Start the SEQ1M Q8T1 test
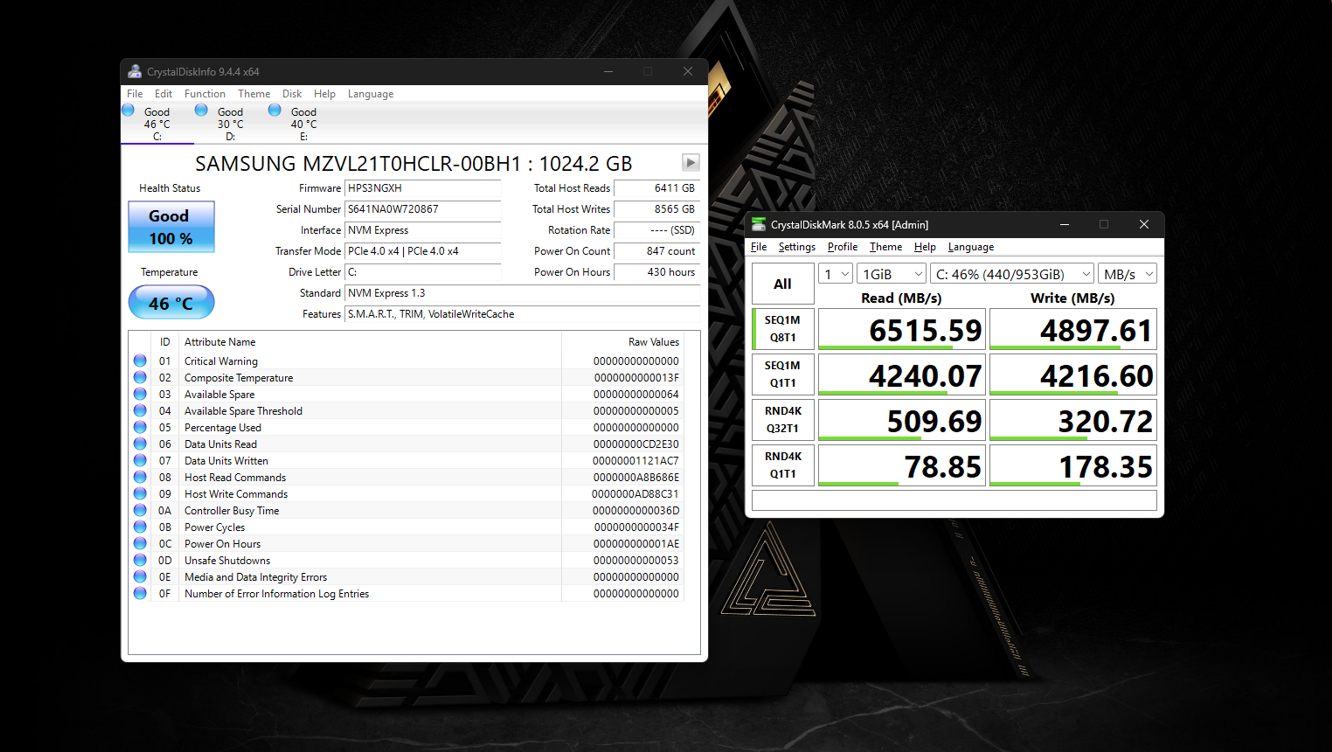This screenshot has height=752, width=1332. click(783, 329)
